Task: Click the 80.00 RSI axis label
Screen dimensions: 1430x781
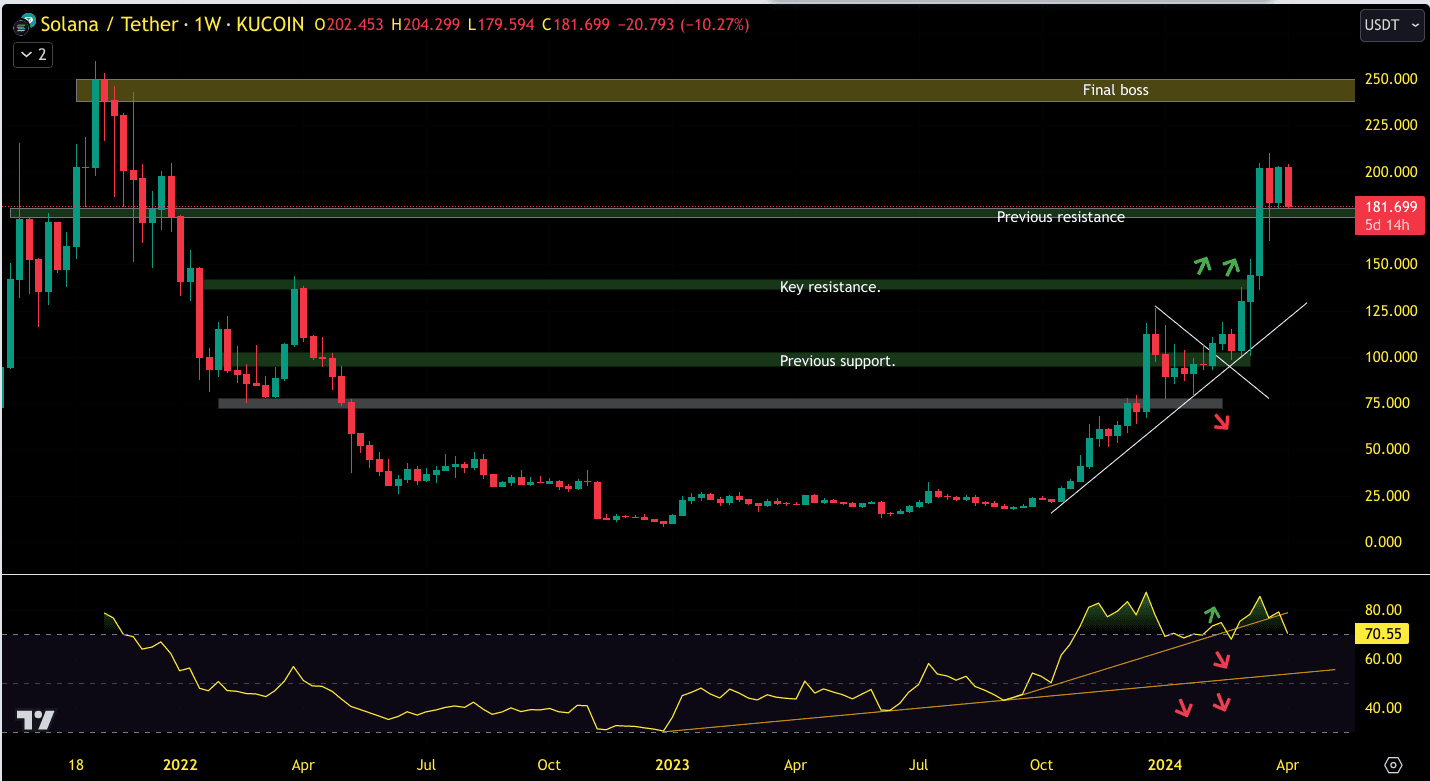Action: pos(1384,610)
